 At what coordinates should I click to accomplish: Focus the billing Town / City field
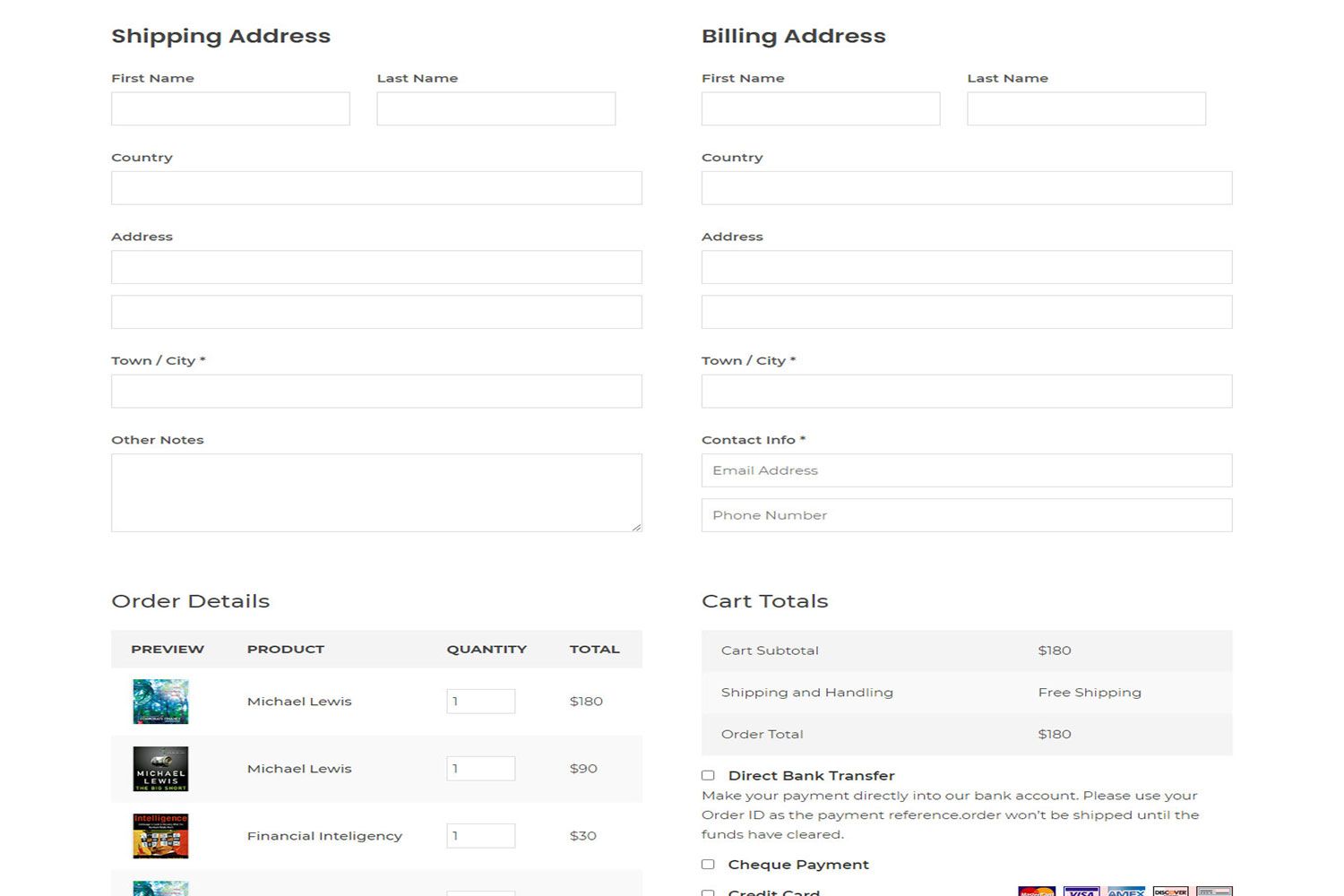click(x=966, y=392)
